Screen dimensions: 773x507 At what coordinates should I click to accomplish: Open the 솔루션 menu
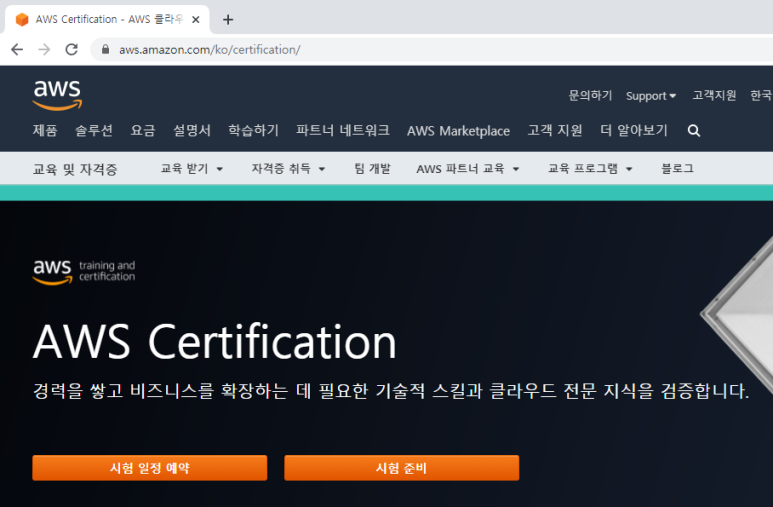[94, 131]
